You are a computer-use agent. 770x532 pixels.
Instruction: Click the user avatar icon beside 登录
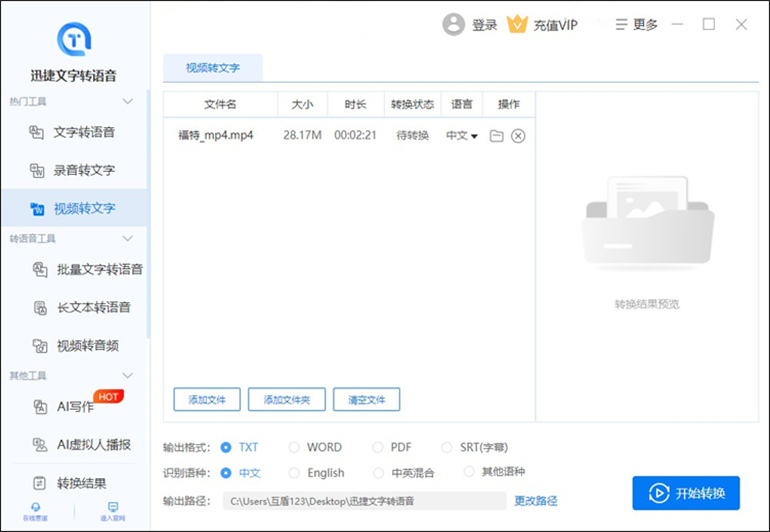(x=453, y=24)
